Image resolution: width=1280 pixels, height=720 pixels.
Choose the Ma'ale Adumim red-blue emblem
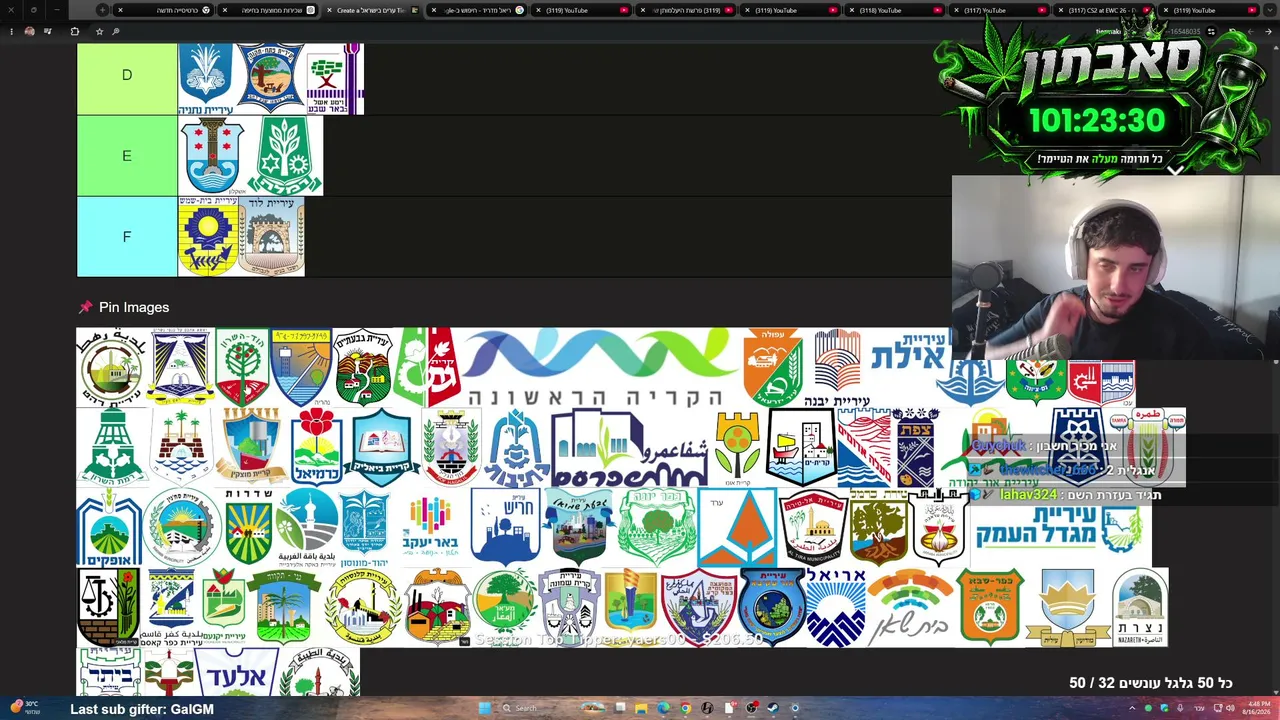click(x=864, y=447)
